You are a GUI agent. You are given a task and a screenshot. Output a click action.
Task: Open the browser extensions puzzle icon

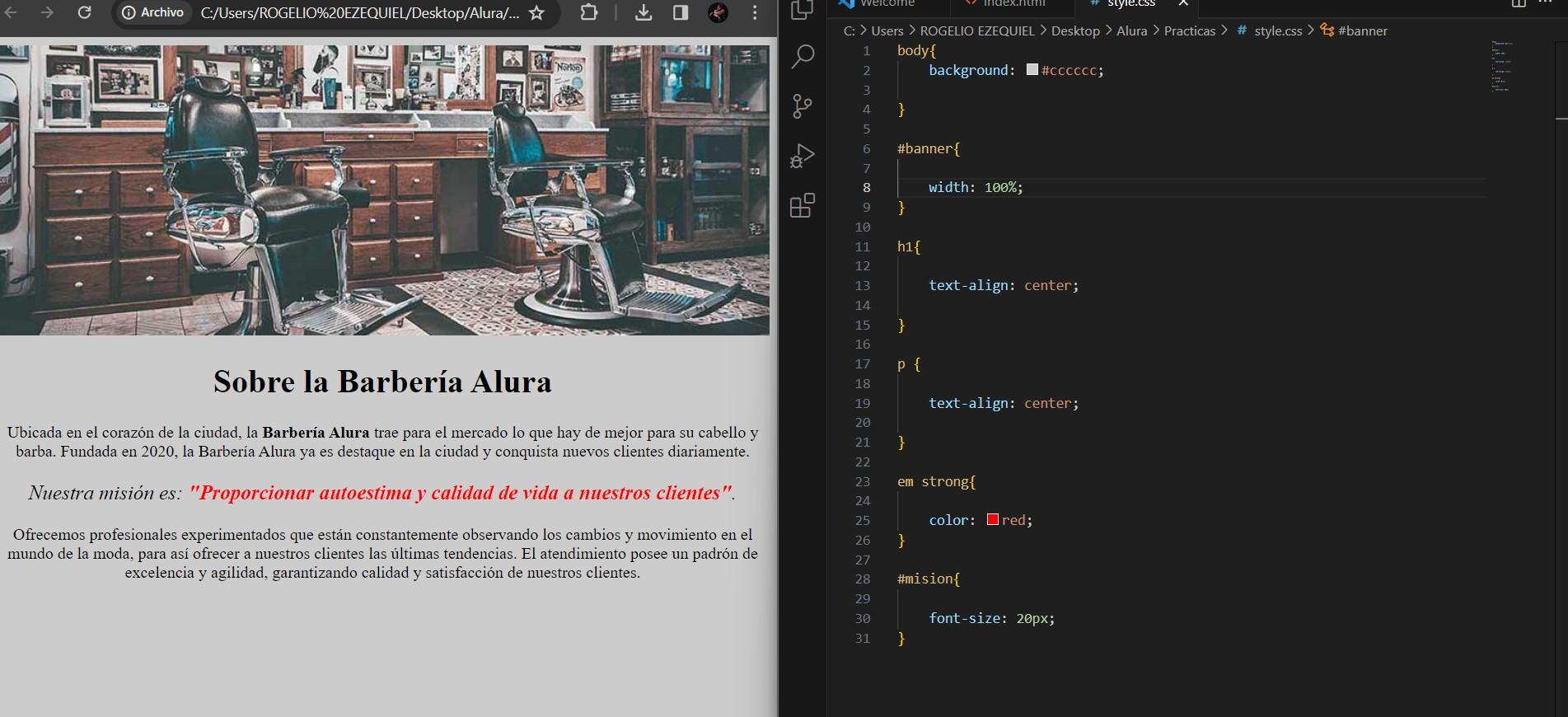pos(589,12)
